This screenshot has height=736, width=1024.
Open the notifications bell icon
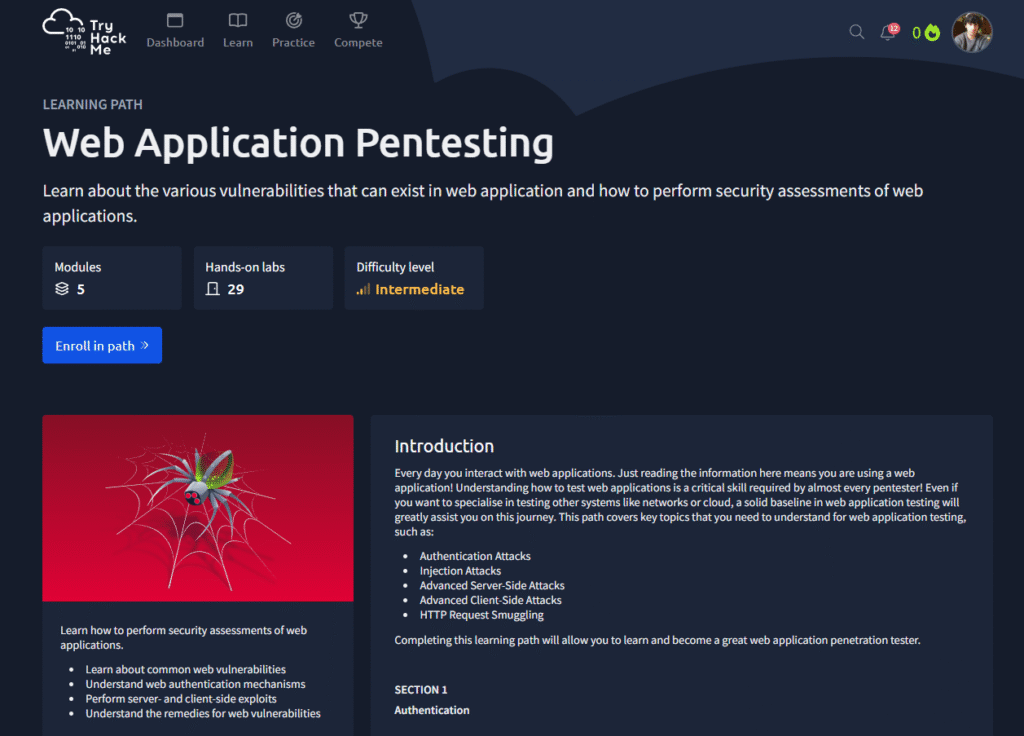tap(887, 32)
